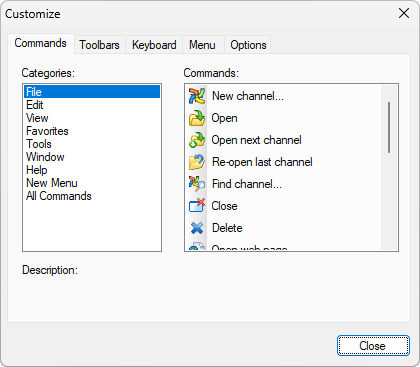420x367 pixels.
Task: Click the Close window icon with red X
Action: [x=197, y=206]
